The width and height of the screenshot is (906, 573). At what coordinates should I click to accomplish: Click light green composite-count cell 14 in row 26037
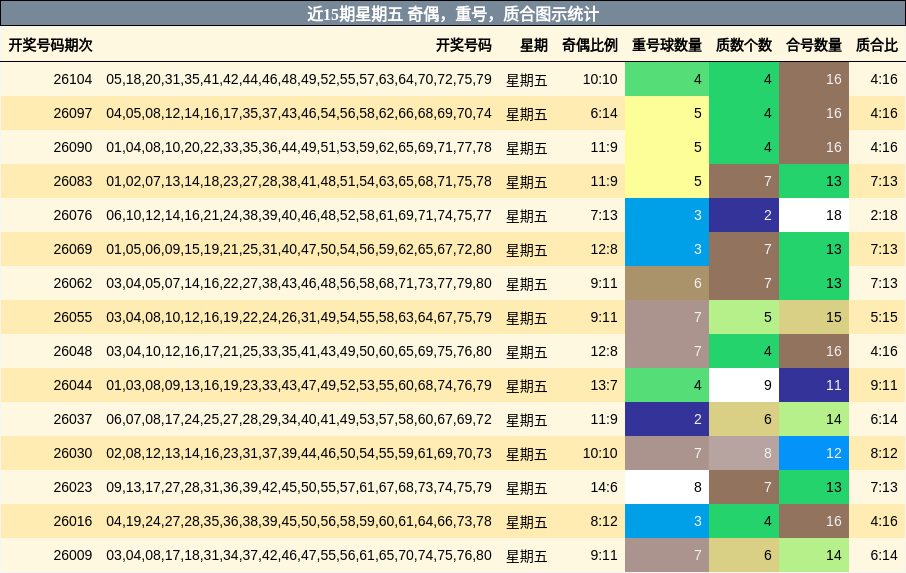pyautogui.click(x=814, y=419)
